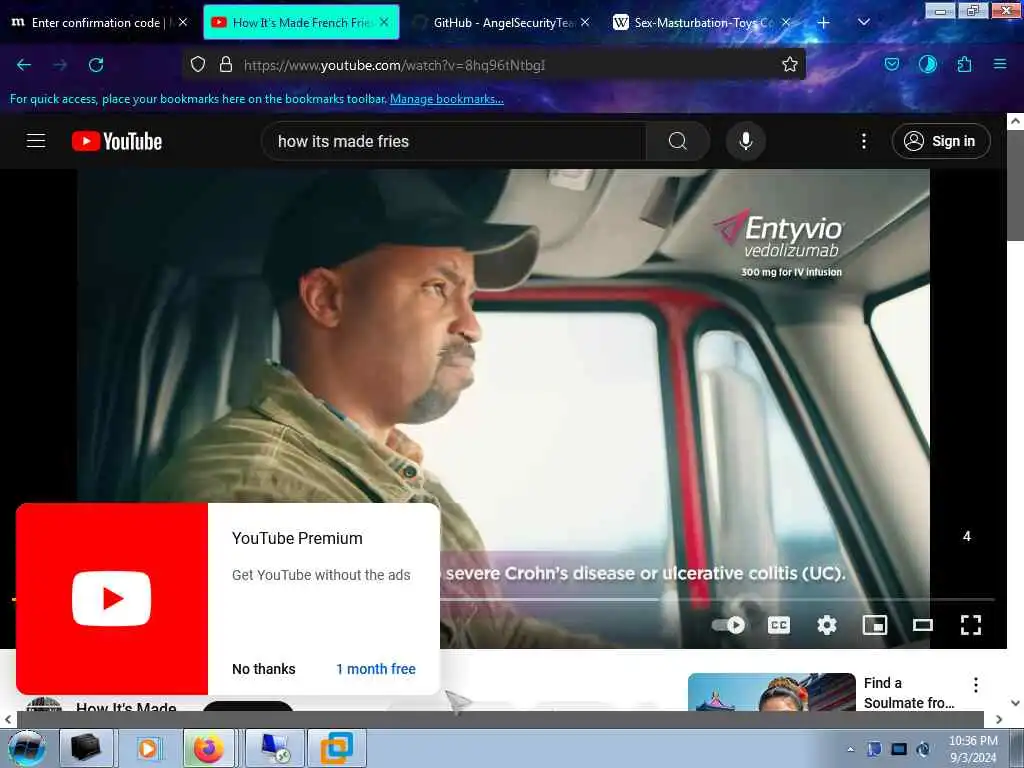Close the Enter confirmation code tab
The image size is (1024, 768).
(x=183, y=22)
